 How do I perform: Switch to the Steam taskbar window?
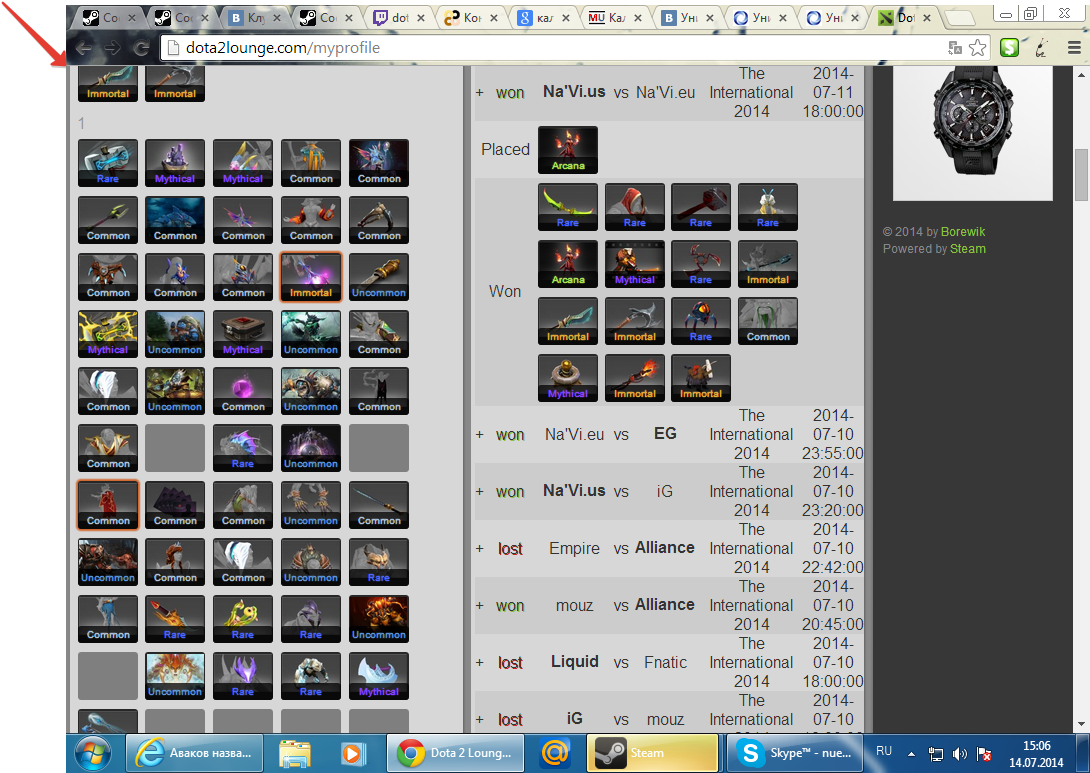[652, 753]
